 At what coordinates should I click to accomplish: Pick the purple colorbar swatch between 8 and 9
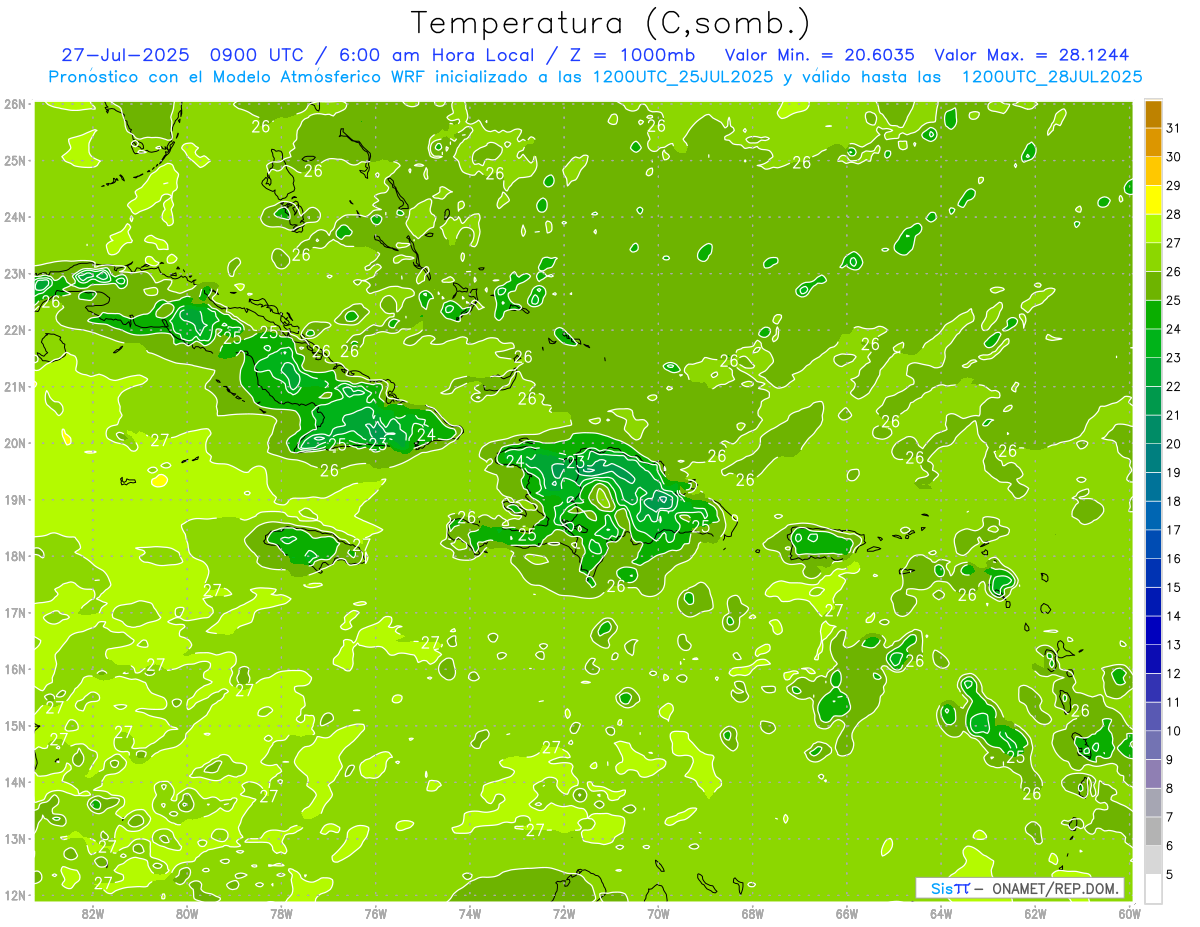tap(1153, 774)
